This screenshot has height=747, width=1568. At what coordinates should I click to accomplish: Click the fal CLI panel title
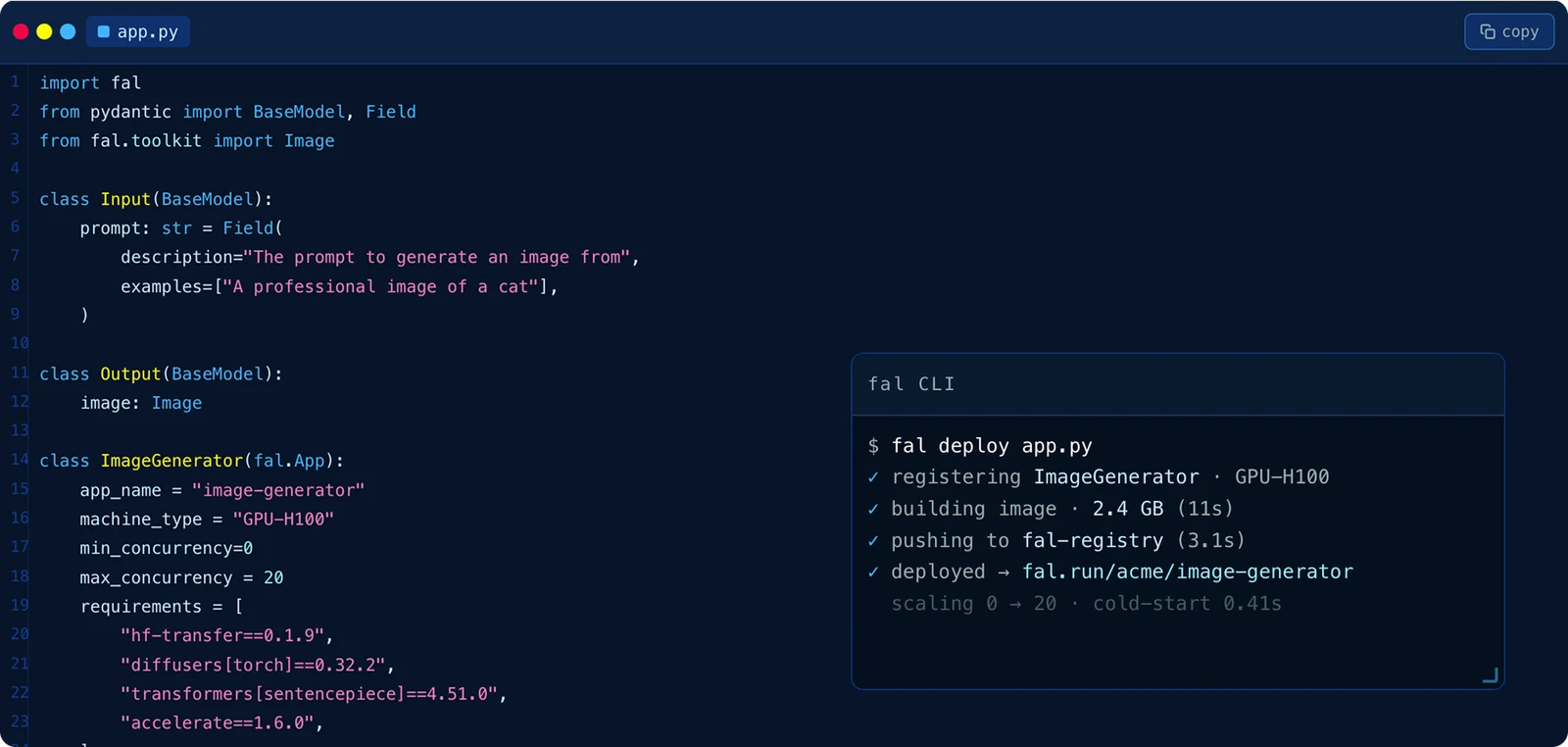click(x=911, y=384)
